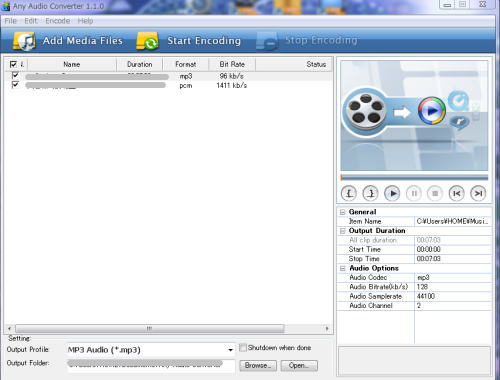Pause the media preview

point(414,193)
